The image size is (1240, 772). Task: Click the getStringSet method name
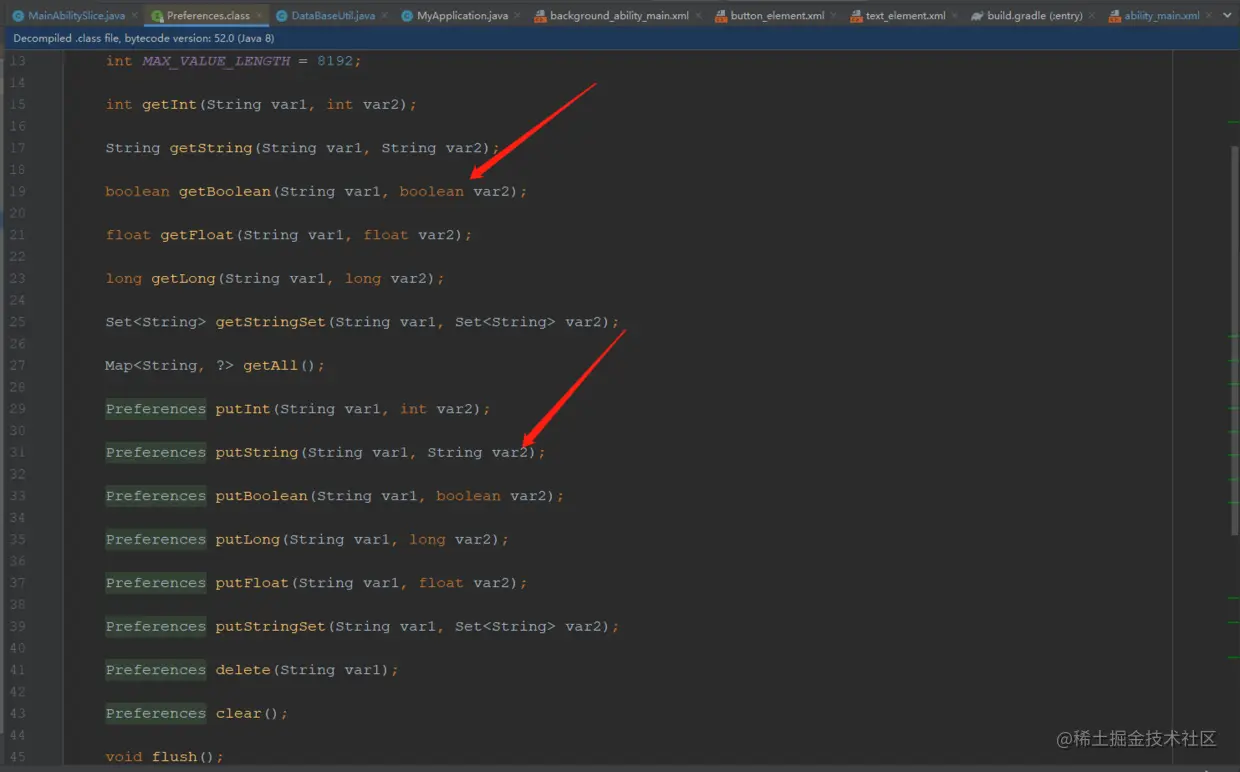pos(271,322)
